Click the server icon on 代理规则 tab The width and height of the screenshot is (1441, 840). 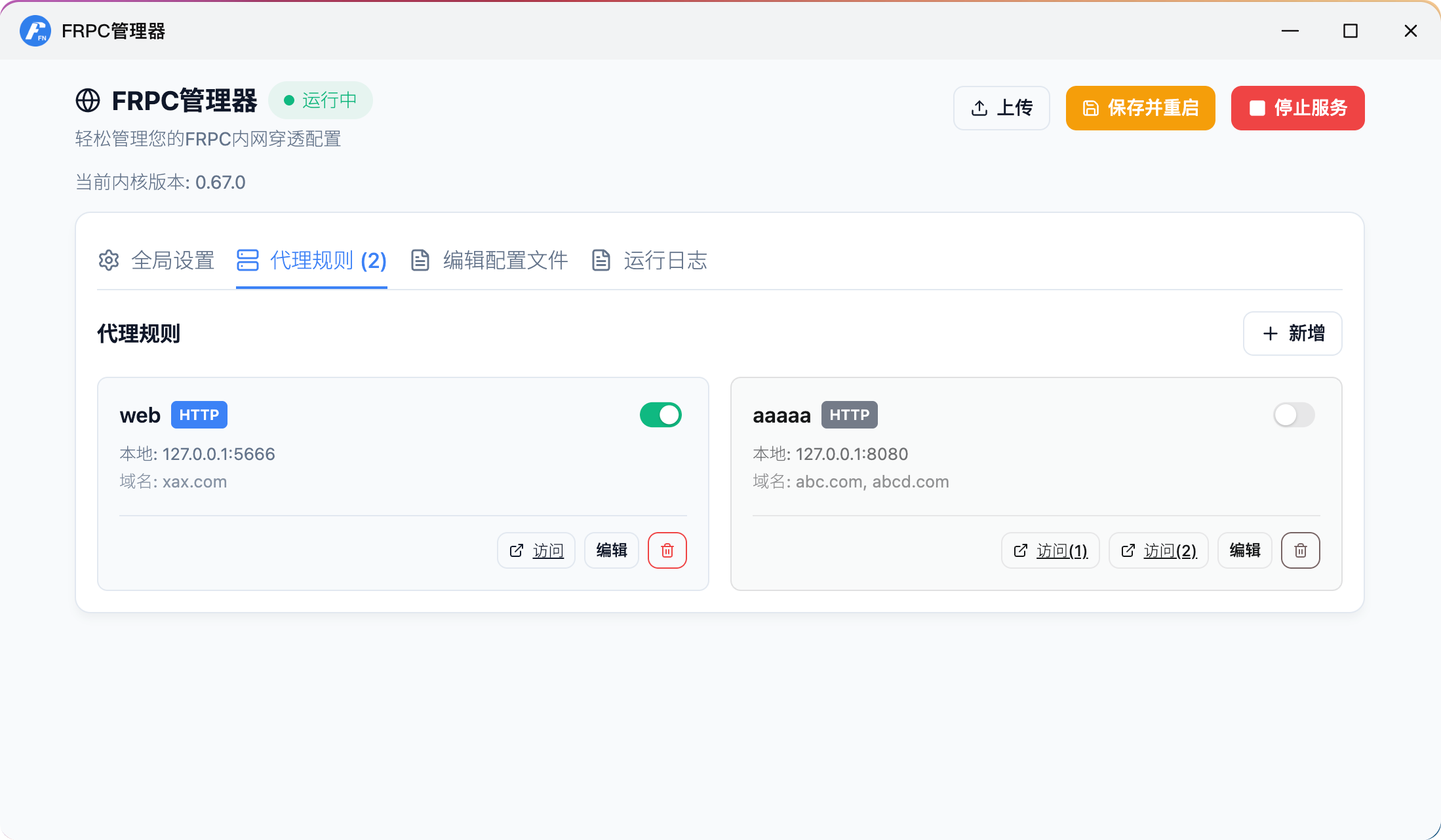click(248, 260)
